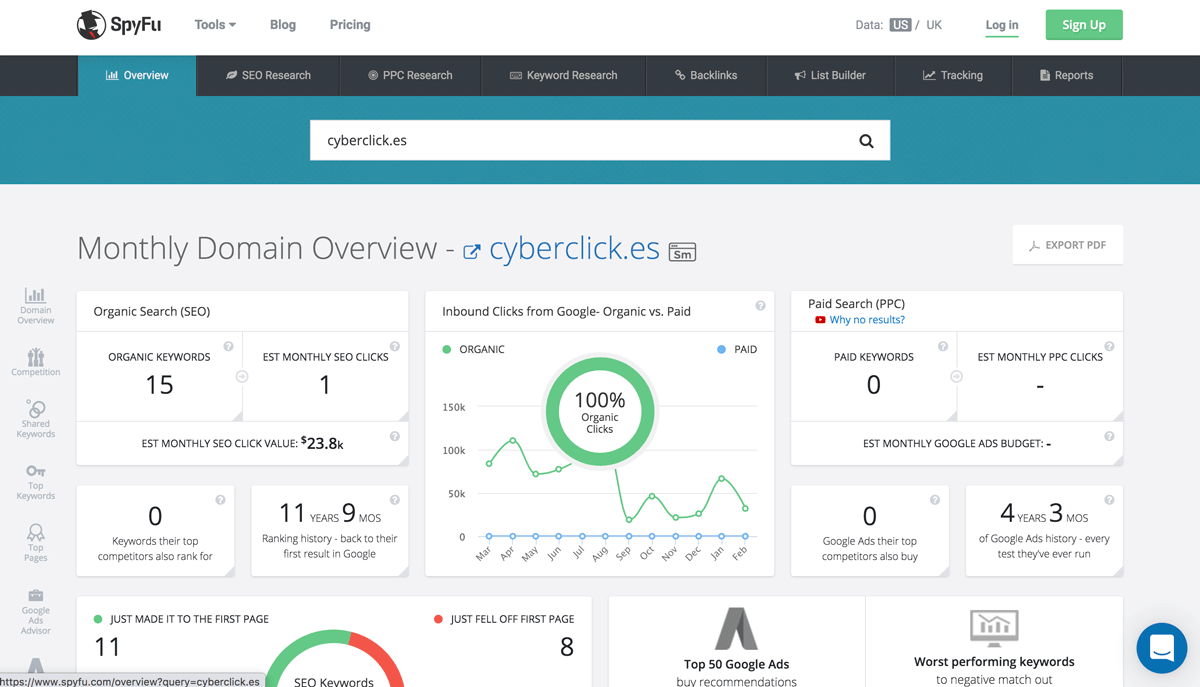Click help icon for Est Monthly PPC Clicks
The width and height of the screenshot is (1200, 687).
point(1109,346)
